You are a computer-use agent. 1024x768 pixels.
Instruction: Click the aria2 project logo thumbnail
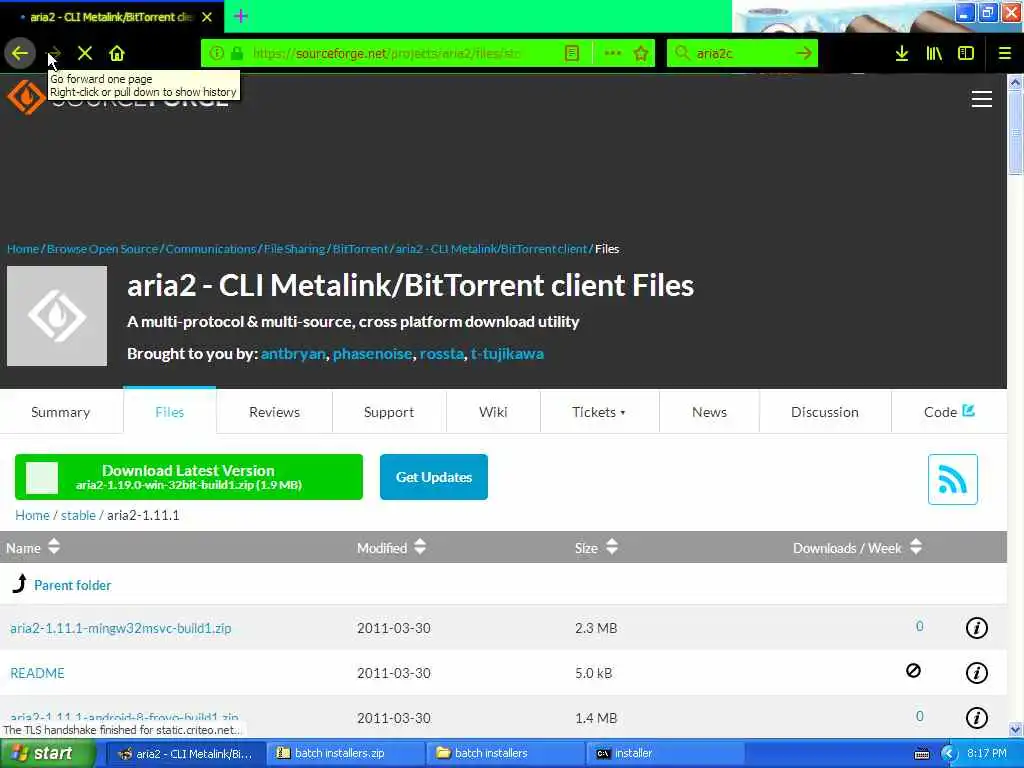coord(57,315)
